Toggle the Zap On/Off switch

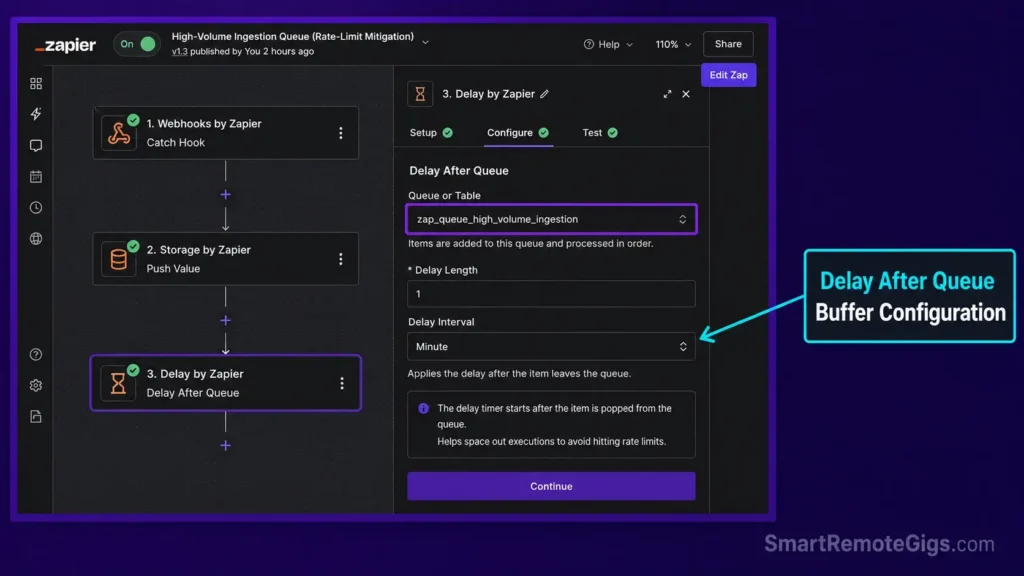coord(136,44)
